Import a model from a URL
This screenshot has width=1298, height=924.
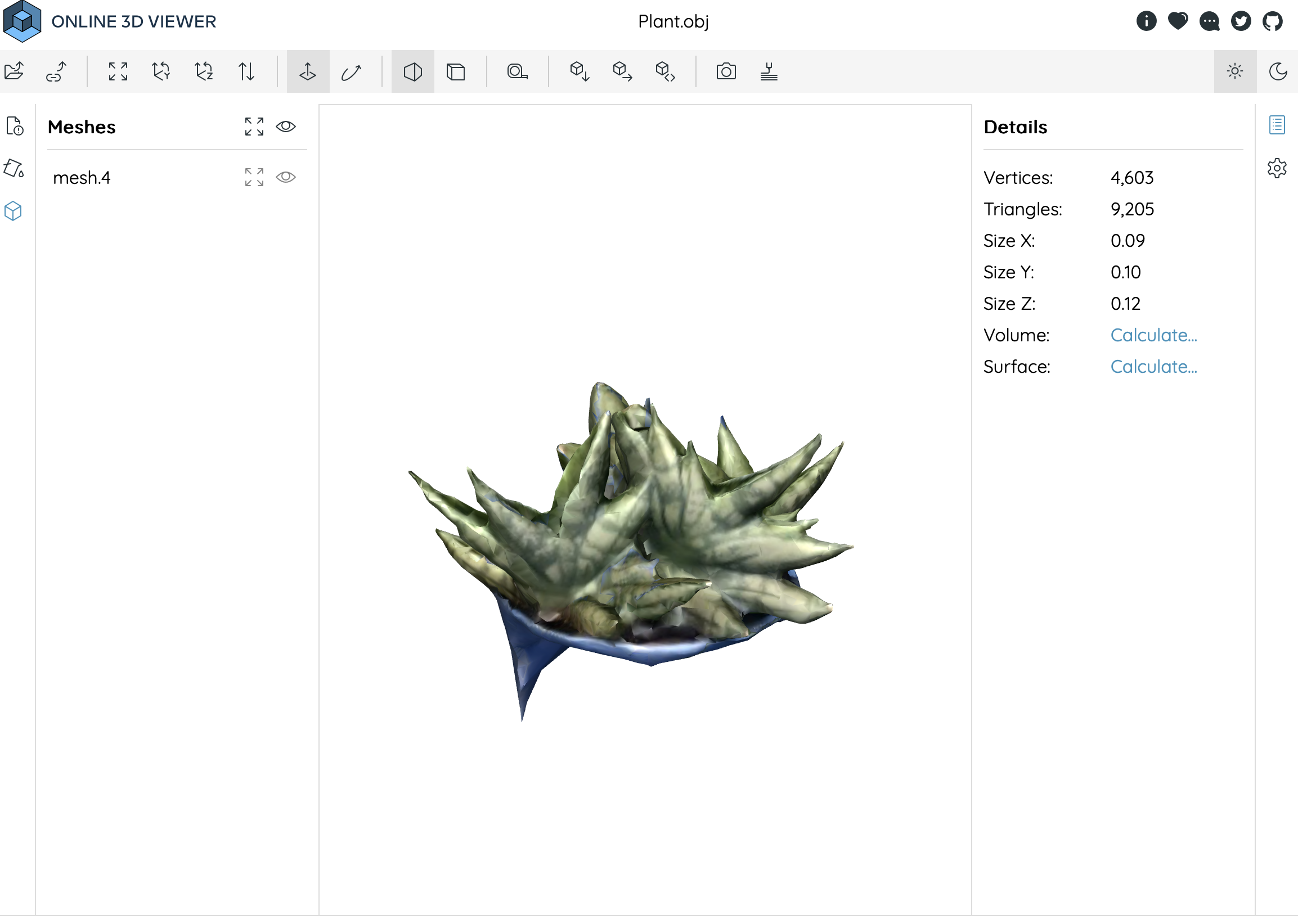(56, 71)
